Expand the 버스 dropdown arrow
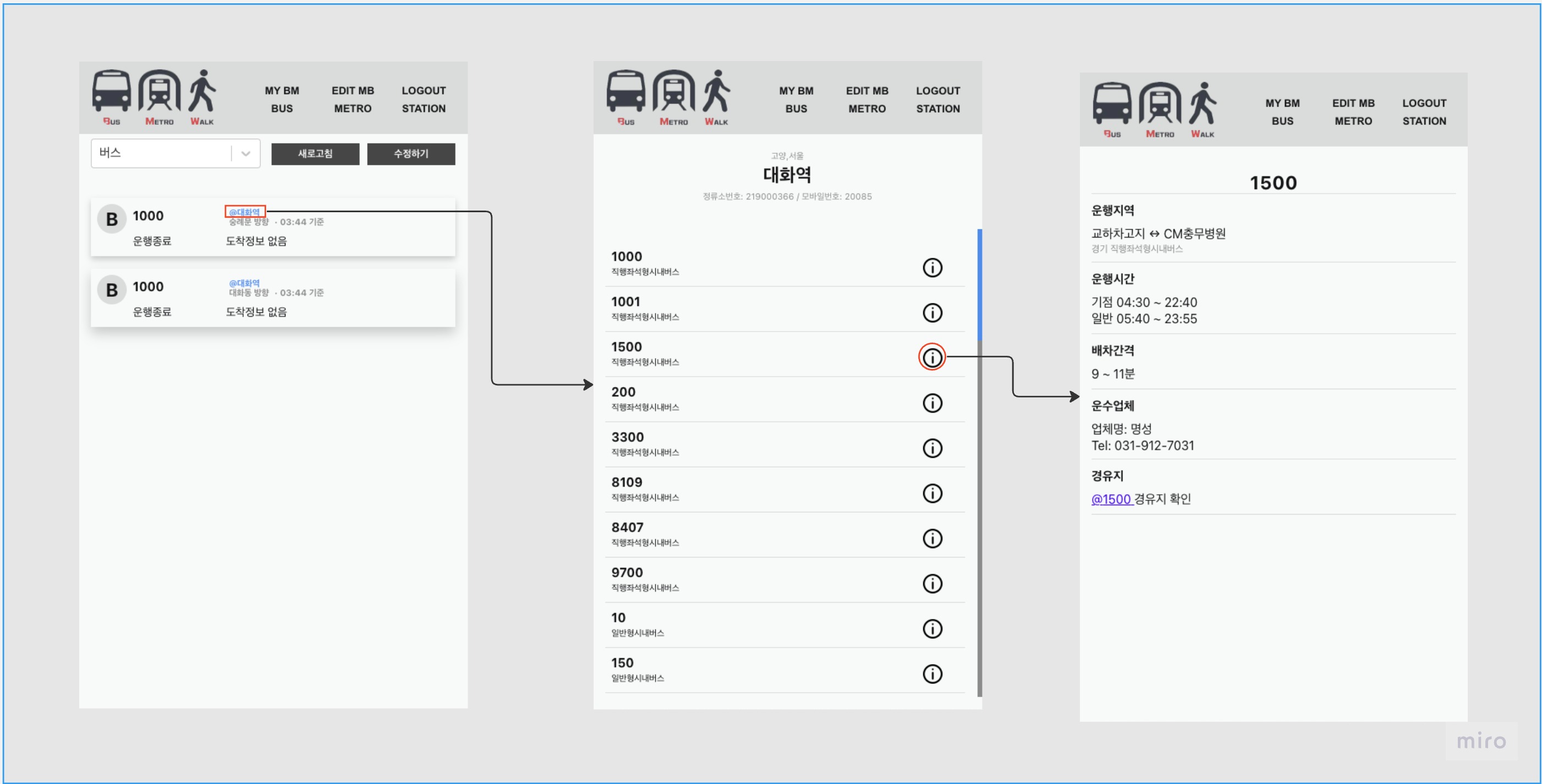The width and height of the screenshot is (1542, 784). point(245,154)
